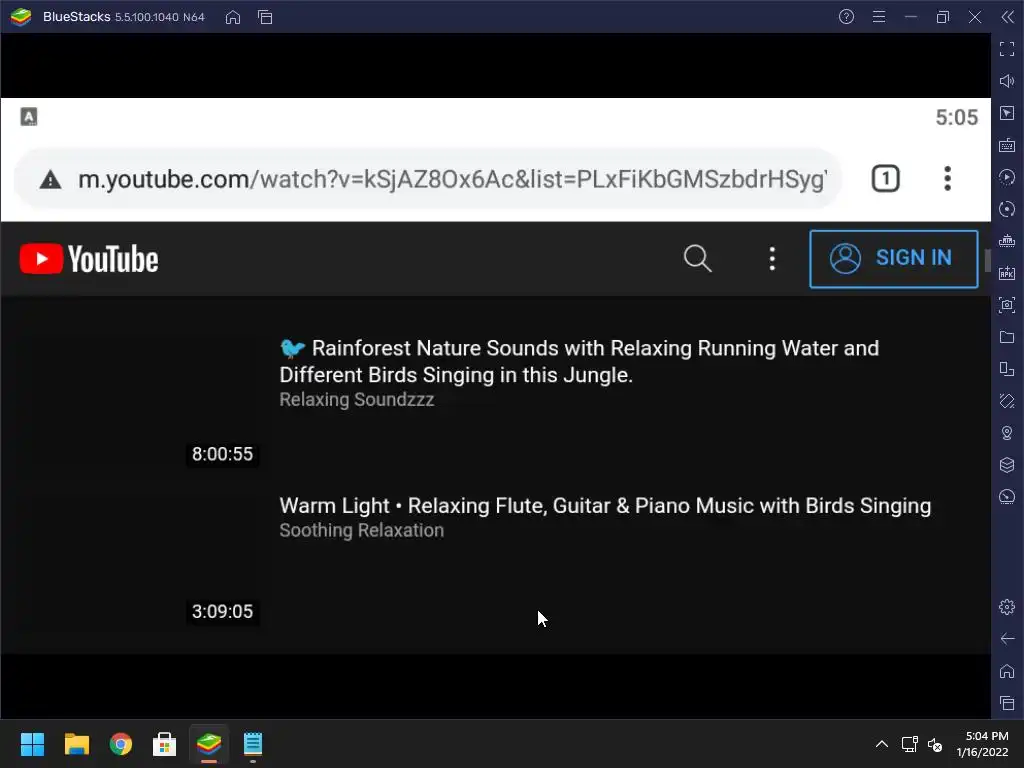Open BlueStacks settings gear
1024x768 pixels.
(x=1007, y=607)
